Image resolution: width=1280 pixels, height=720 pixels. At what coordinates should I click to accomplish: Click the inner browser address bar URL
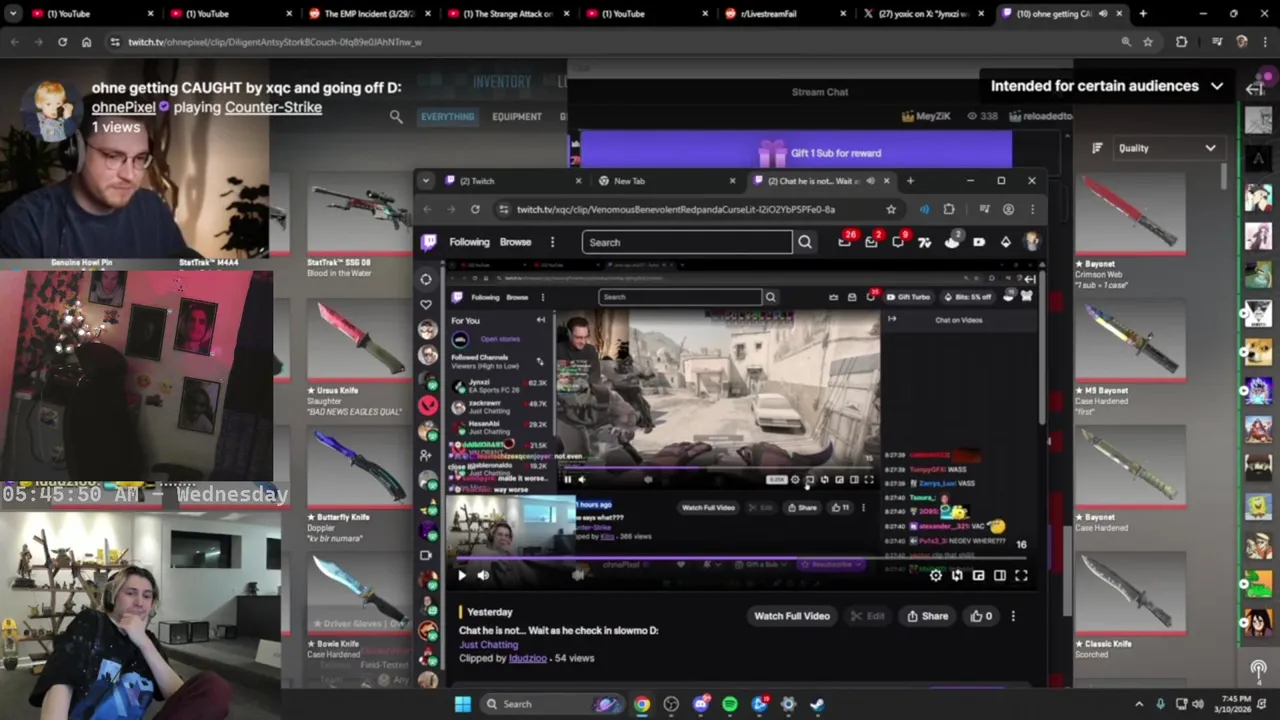coord(676,209)
